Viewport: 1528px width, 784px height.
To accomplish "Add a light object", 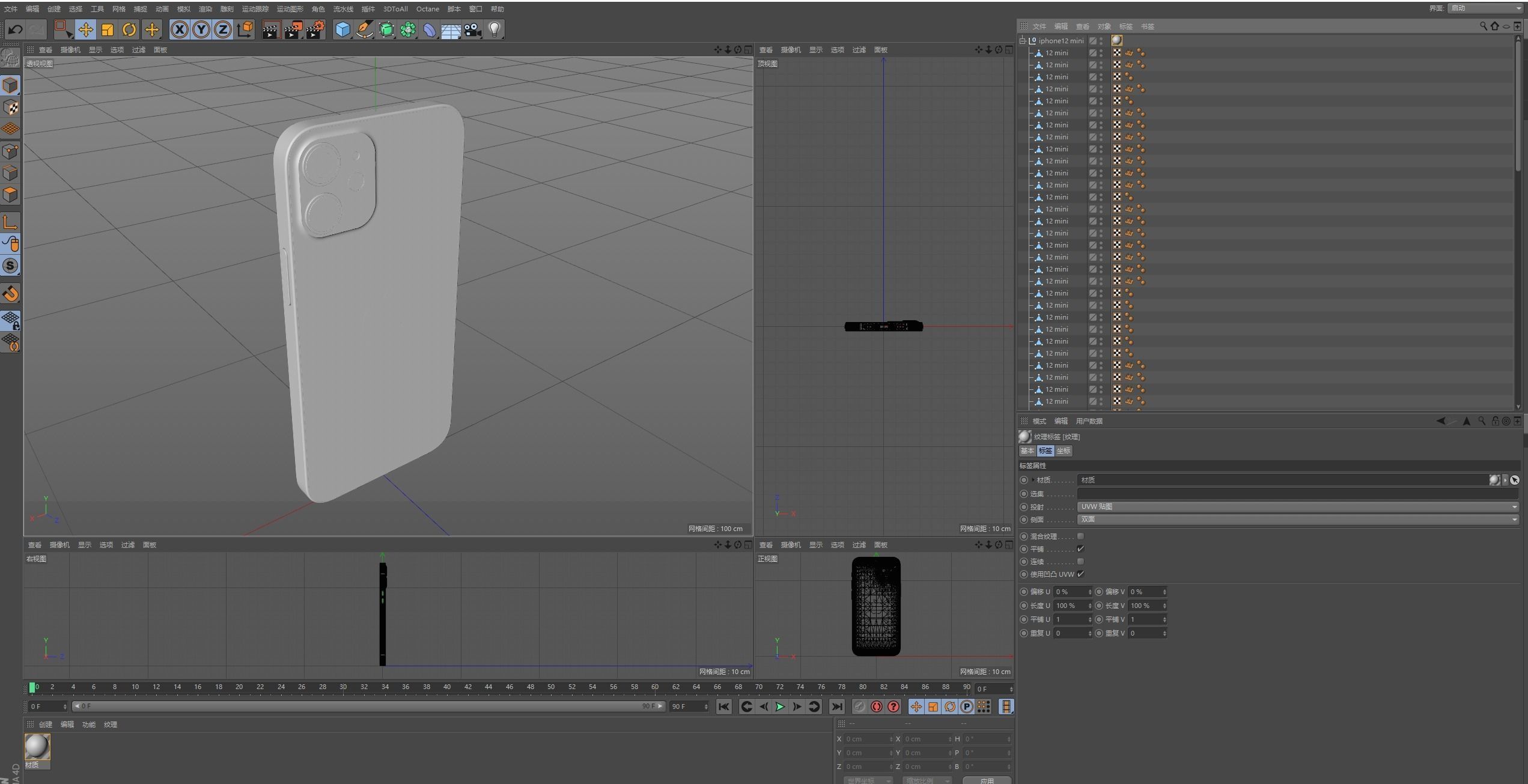I will [x=495, y=29].
